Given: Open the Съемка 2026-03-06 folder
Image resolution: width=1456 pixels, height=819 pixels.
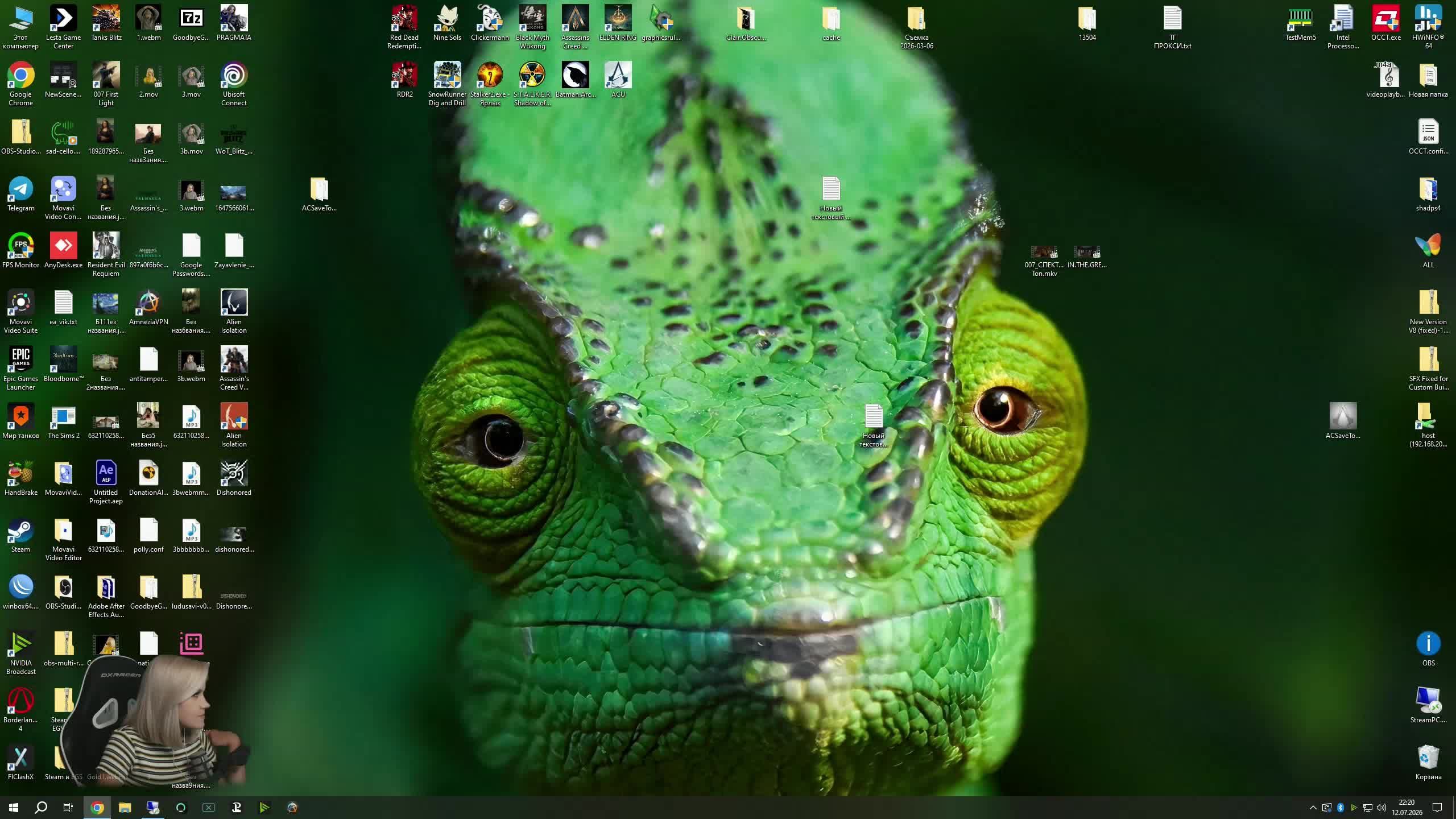Looking at the screenshot, I should (916, 27).
